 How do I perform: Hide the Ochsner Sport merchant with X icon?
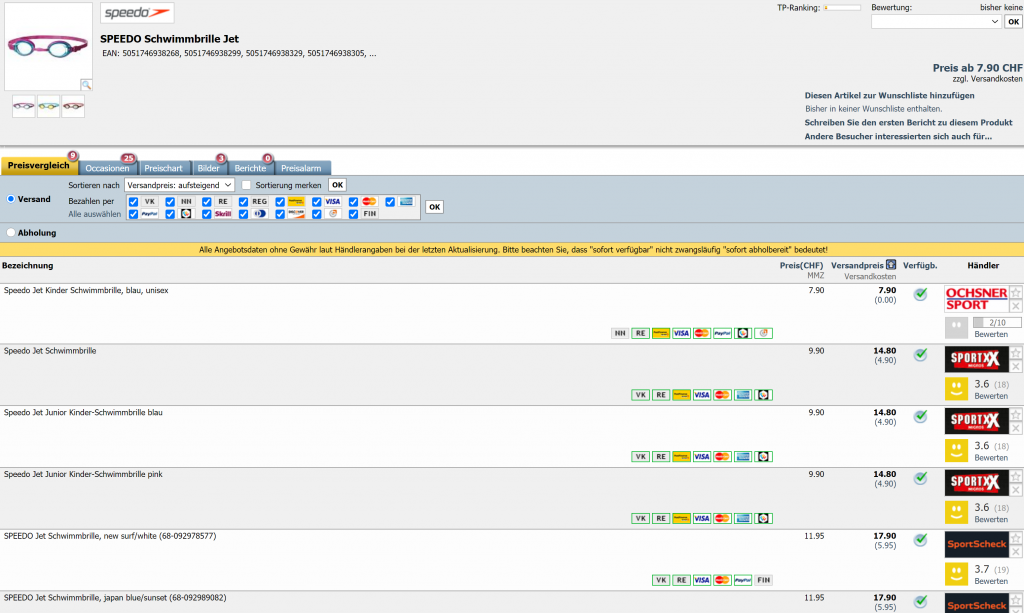coord(1016,306)
